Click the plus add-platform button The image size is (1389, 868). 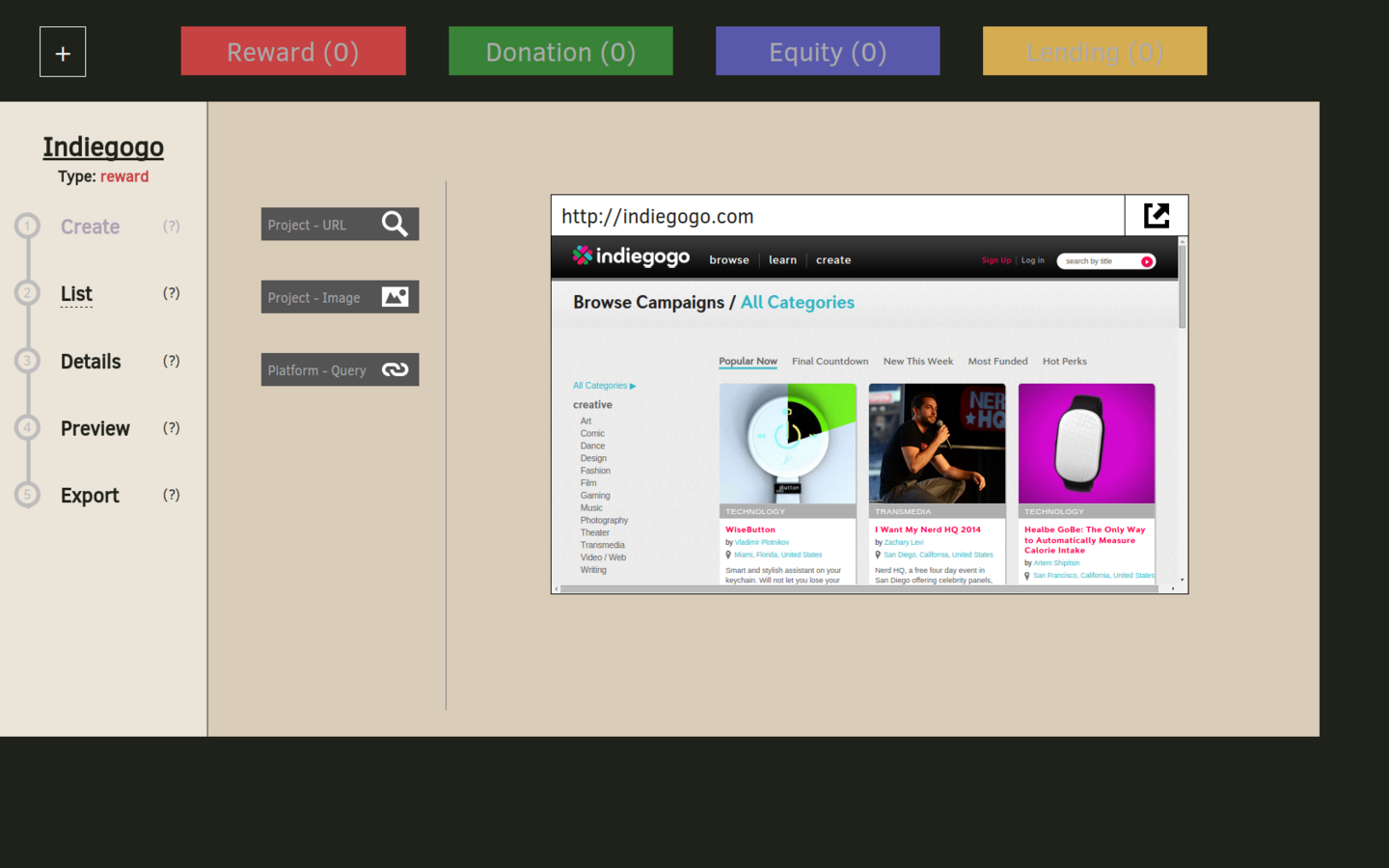(x=63, y=52)
